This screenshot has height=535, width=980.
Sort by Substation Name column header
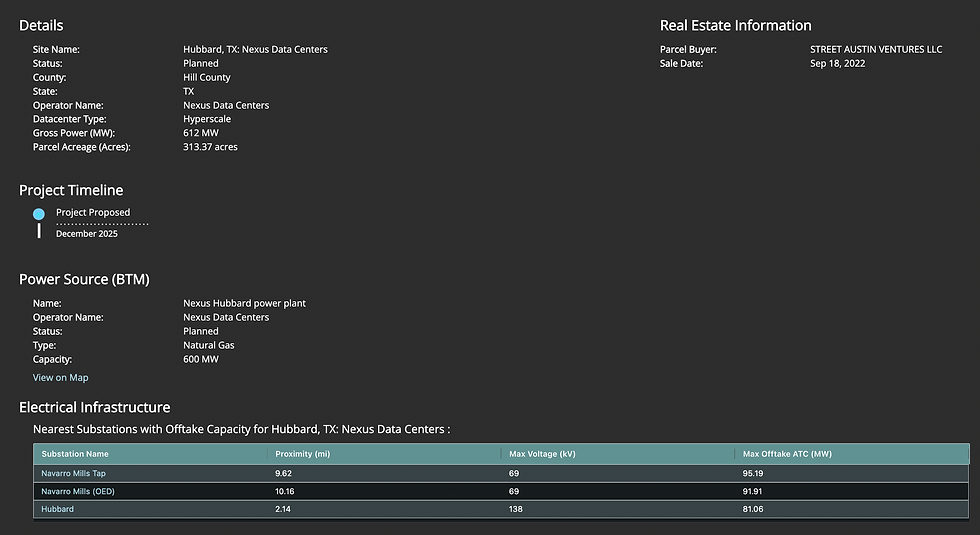click(x=75, y=454)
